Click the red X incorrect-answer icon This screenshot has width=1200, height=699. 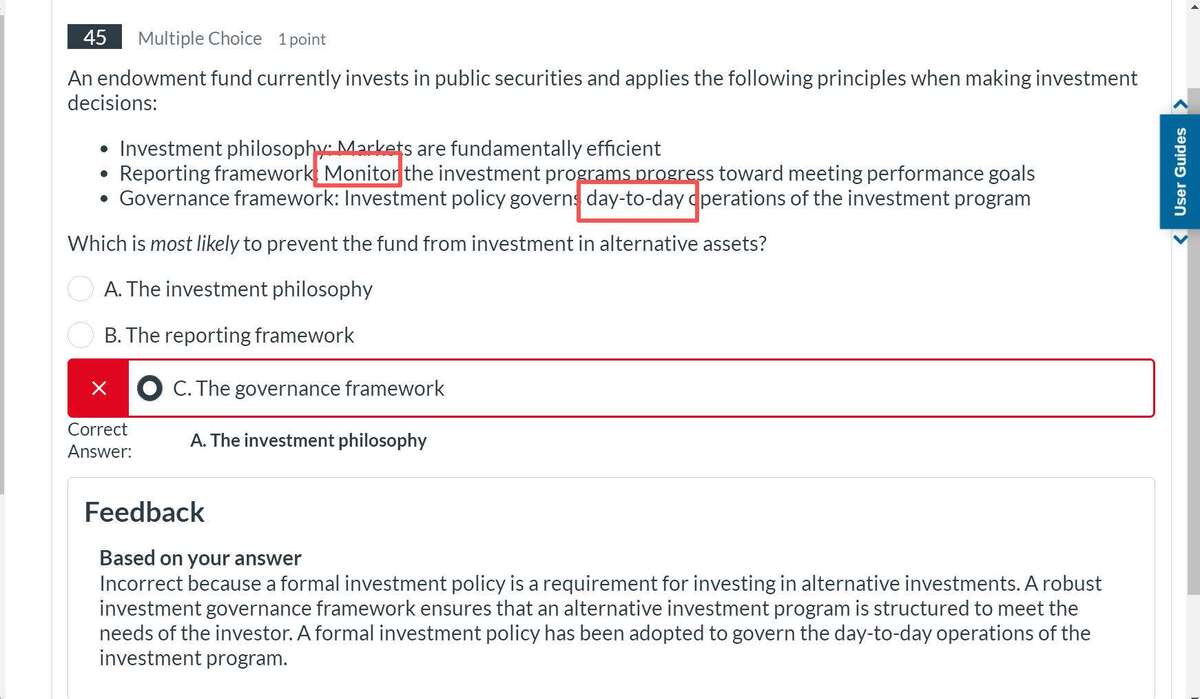click(x=98, y=388)
